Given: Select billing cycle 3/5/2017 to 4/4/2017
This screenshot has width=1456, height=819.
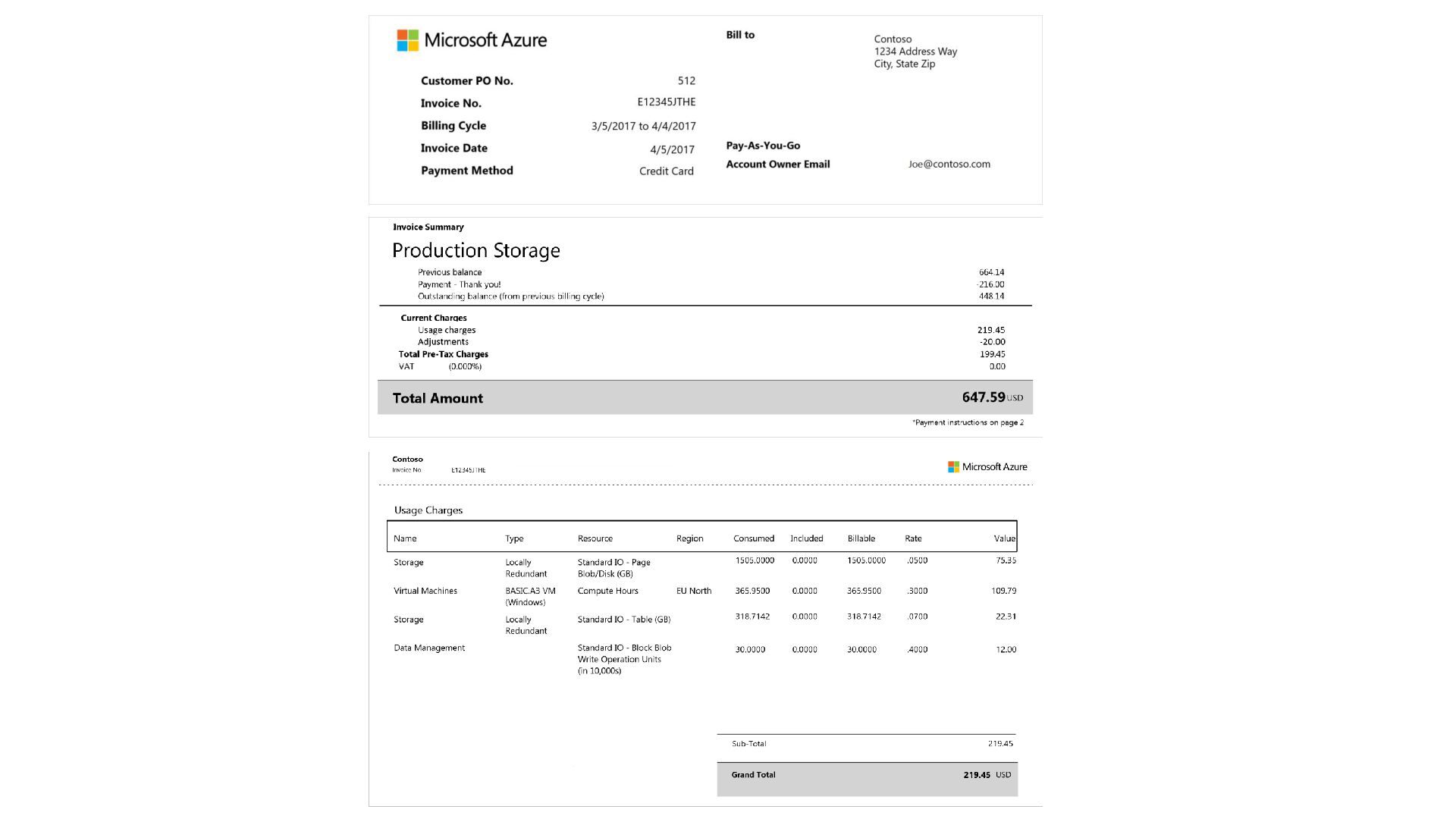Looking at the screenshot, I should [643, 127].
